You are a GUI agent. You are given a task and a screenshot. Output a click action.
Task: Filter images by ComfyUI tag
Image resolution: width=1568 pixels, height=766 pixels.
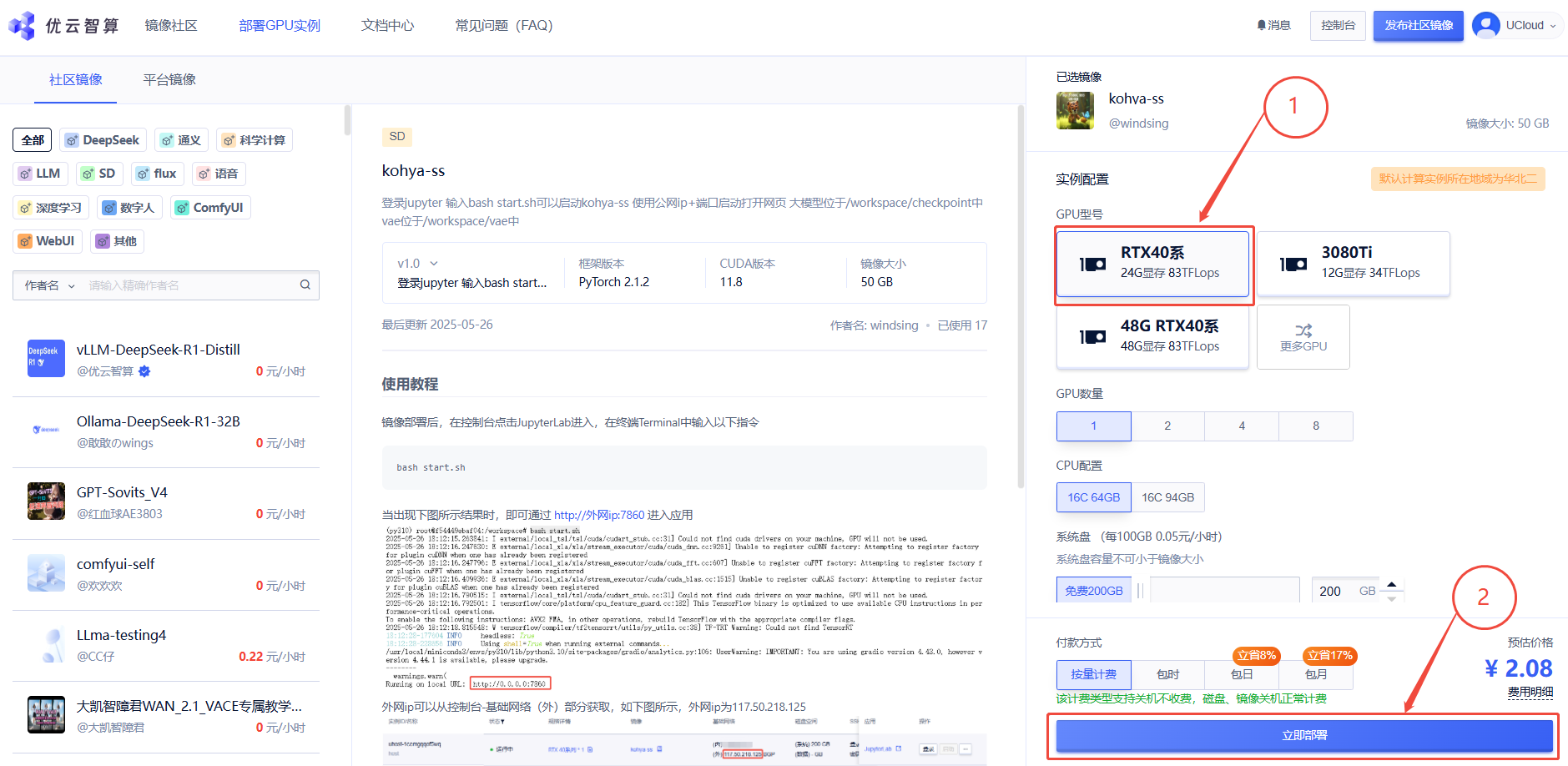210,208
